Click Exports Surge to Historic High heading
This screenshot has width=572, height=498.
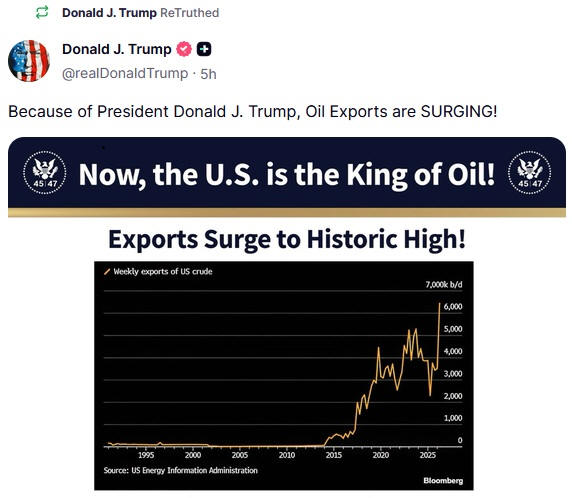tap(287, 239)
